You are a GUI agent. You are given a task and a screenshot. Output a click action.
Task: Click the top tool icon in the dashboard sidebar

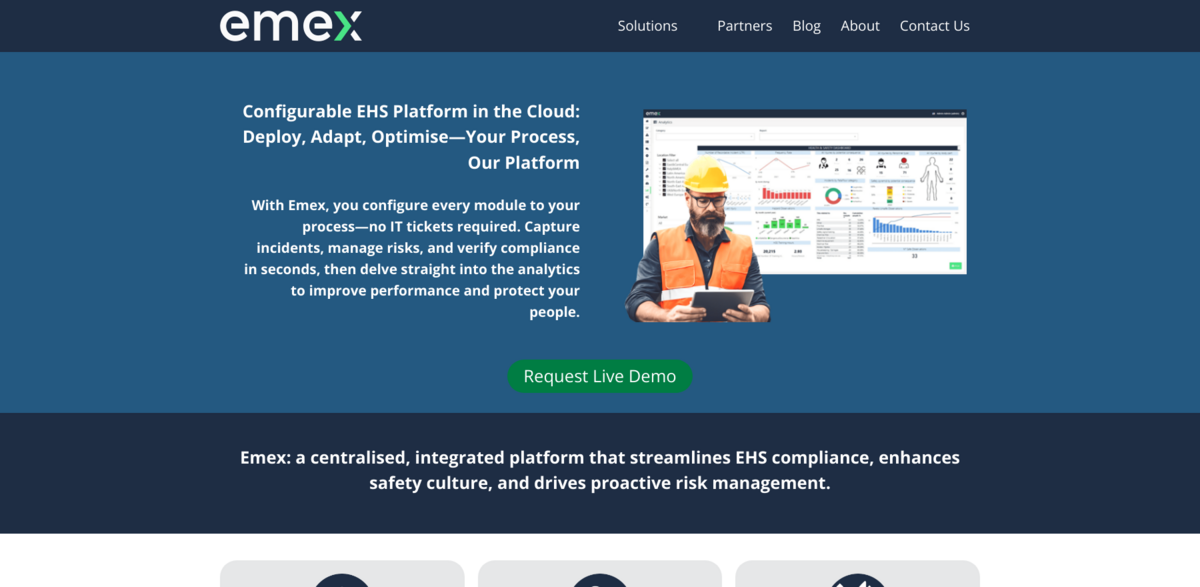click(646, 122)
